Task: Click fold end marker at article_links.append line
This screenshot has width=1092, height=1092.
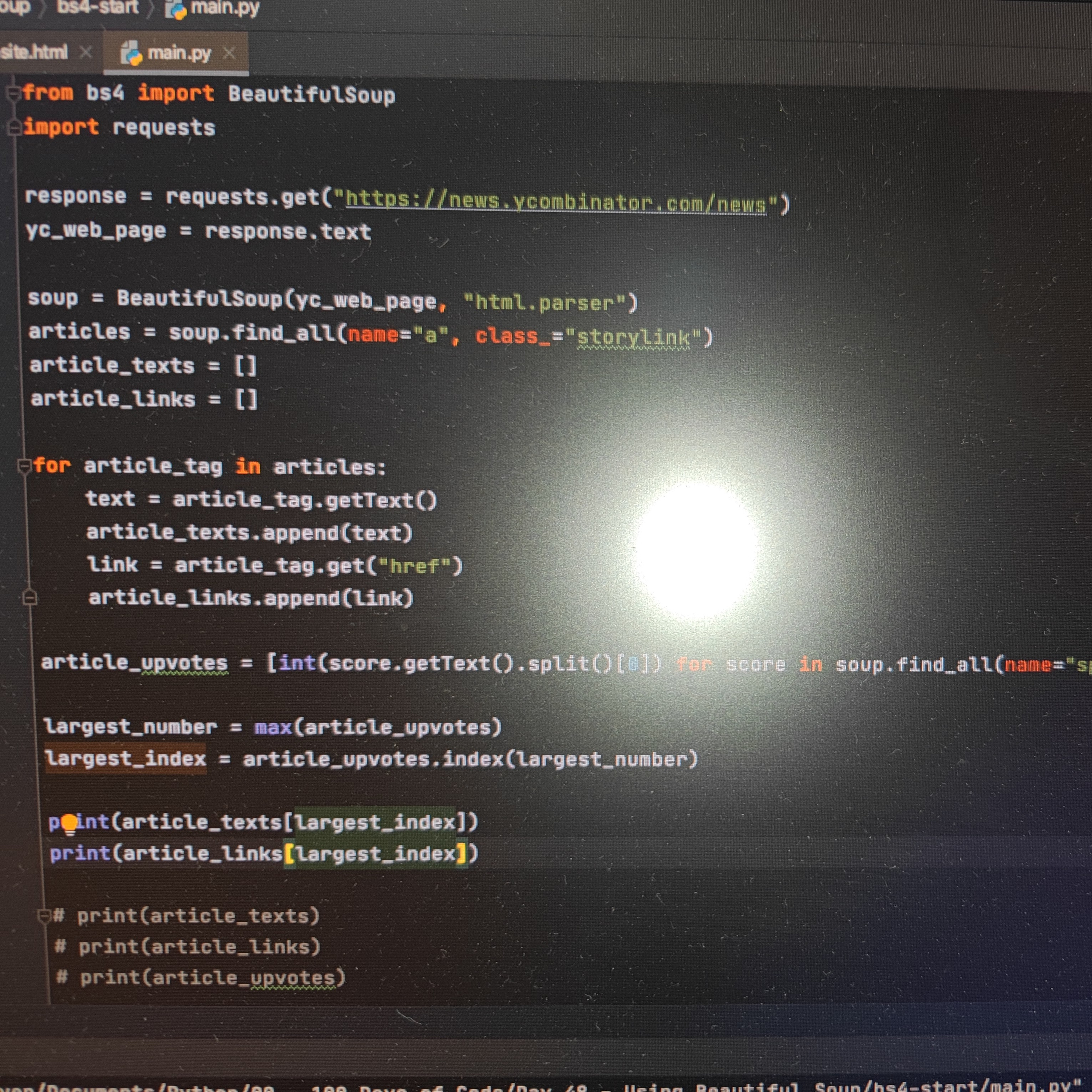Action: point(29,597)
